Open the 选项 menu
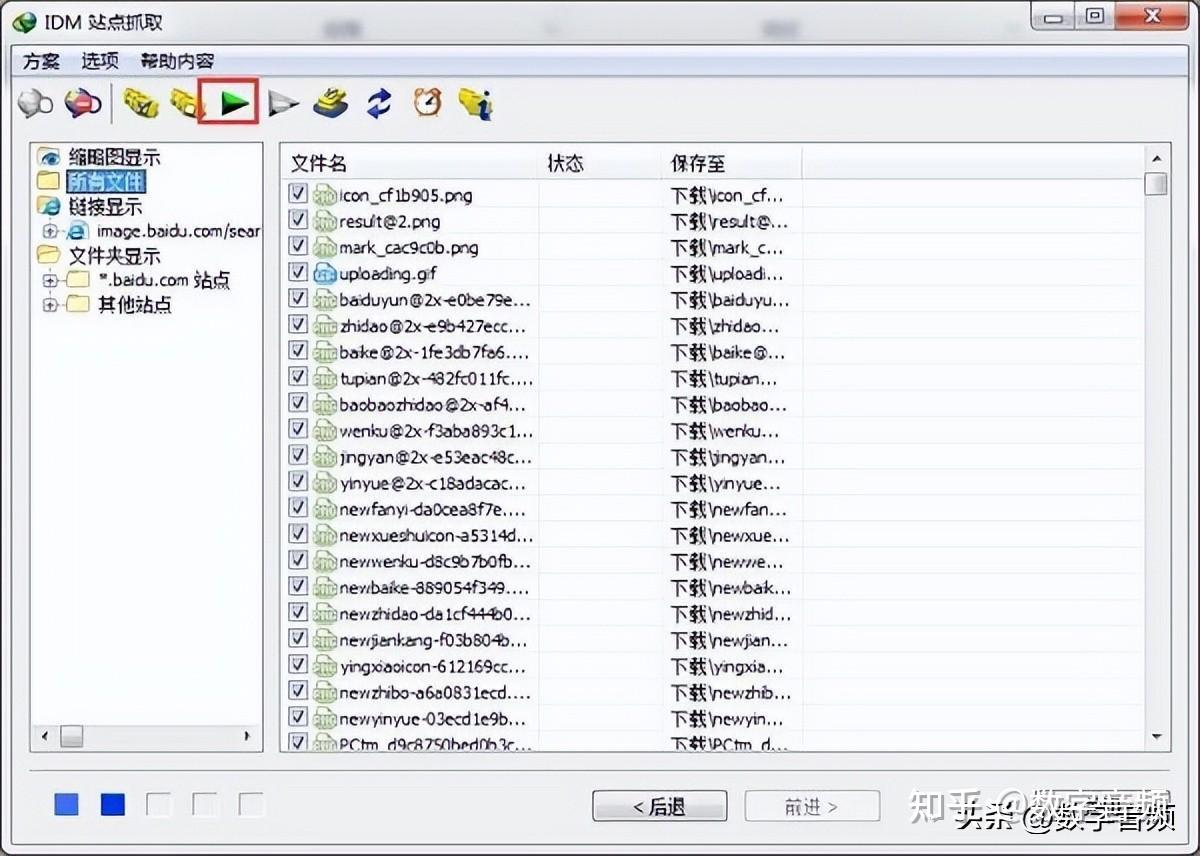Viewport: 1200px width, 856px height. (x=100, y=60)
